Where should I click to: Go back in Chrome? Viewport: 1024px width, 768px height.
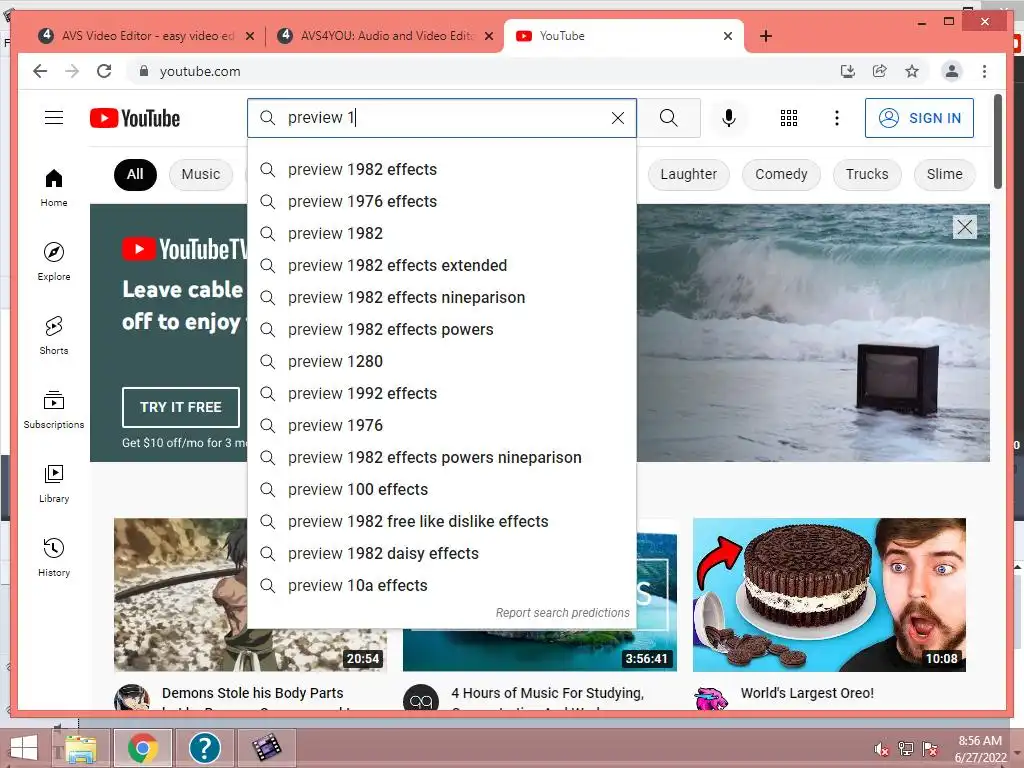coord(40,71)
